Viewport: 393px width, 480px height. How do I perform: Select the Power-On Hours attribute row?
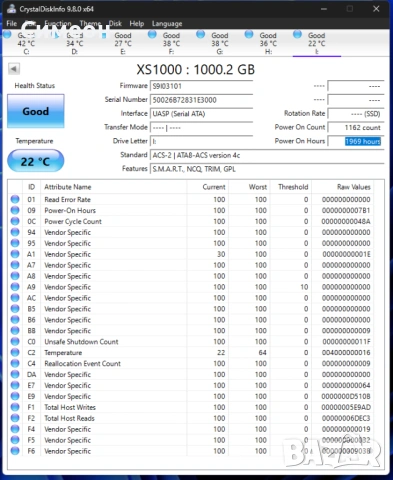(x=190, y=210)
